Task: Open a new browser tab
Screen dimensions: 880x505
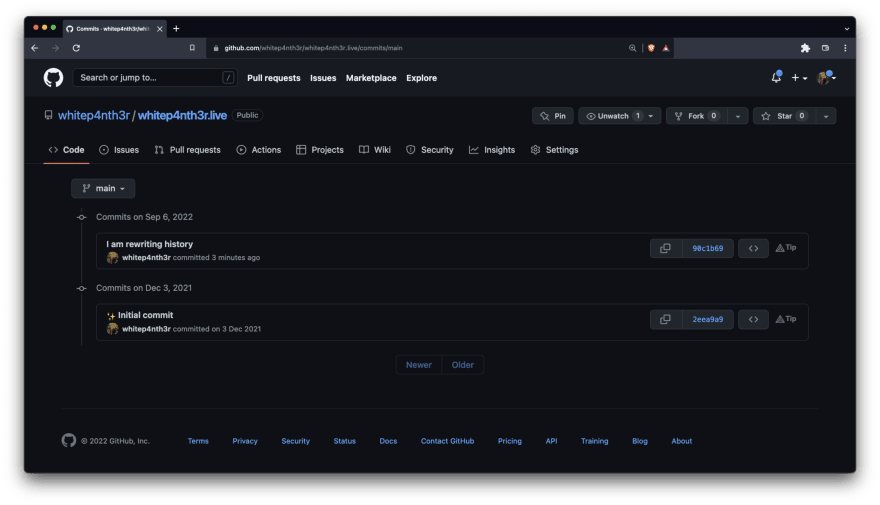Action: [x=176, y=29]
